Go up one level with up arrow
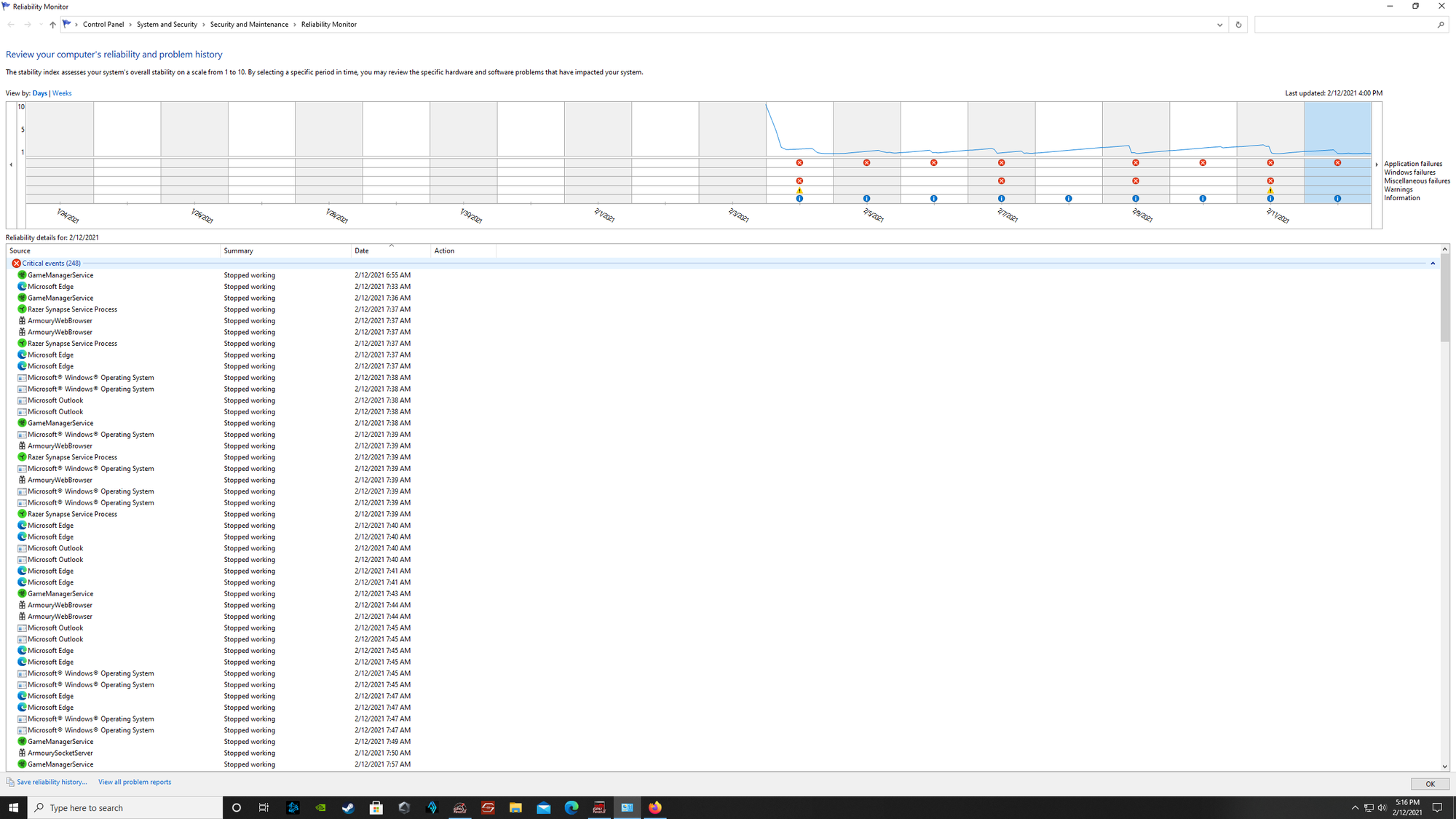 [52, 25]
